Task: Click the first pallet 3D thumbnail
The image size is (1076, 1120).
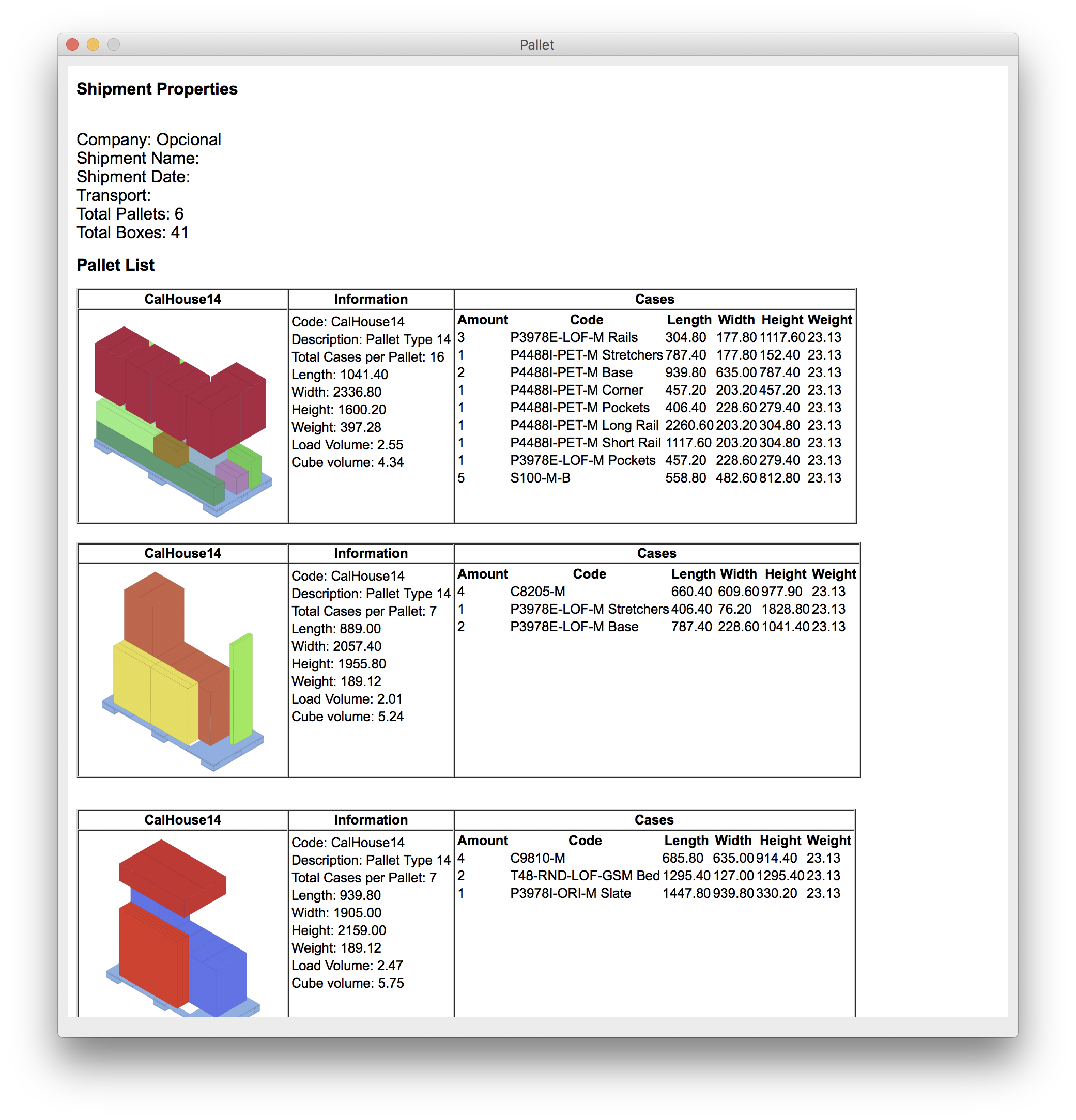Action: point(182,421)
